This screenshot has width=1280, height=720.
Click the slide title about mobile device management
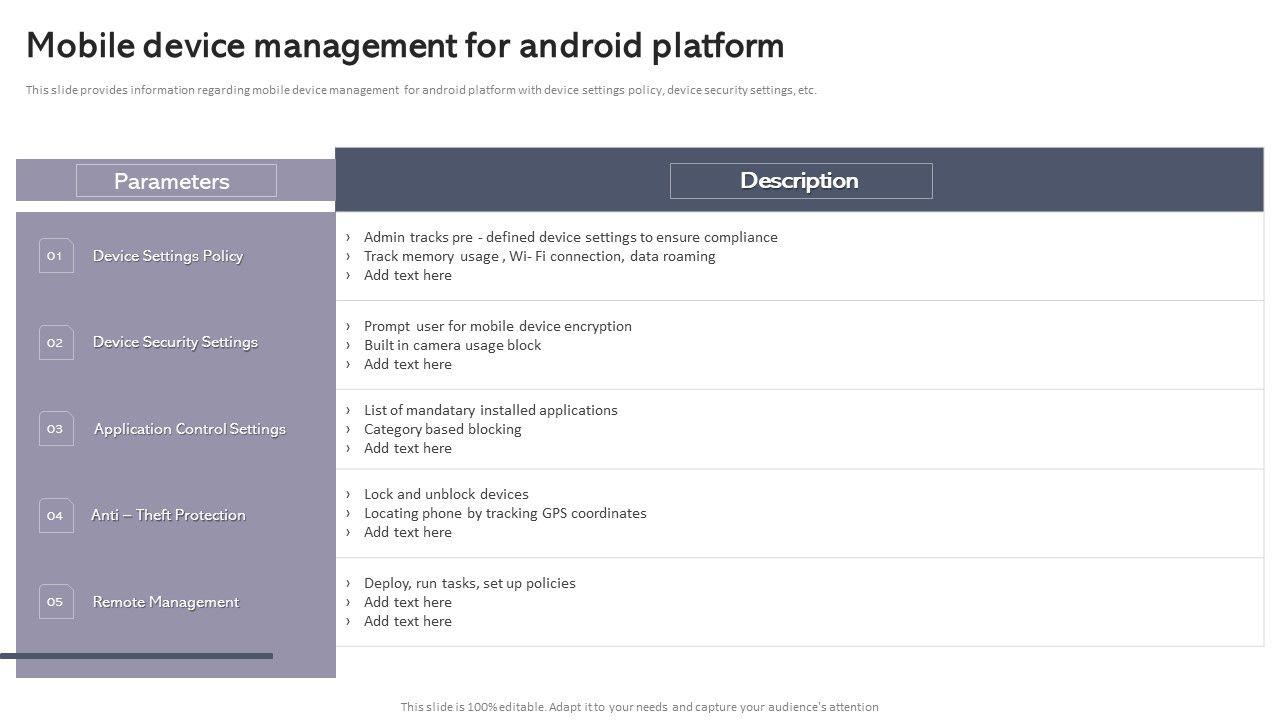(405, 46)
